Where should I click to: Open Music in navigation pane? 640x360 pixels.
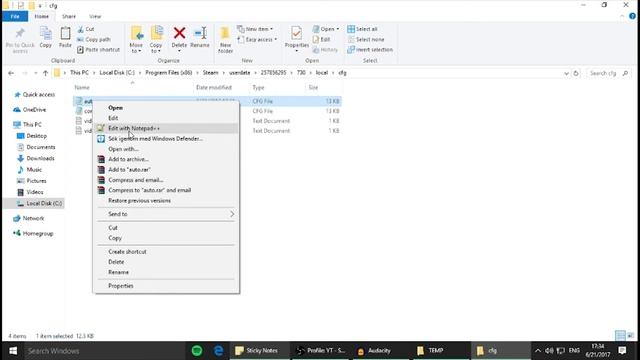[29, 170]
